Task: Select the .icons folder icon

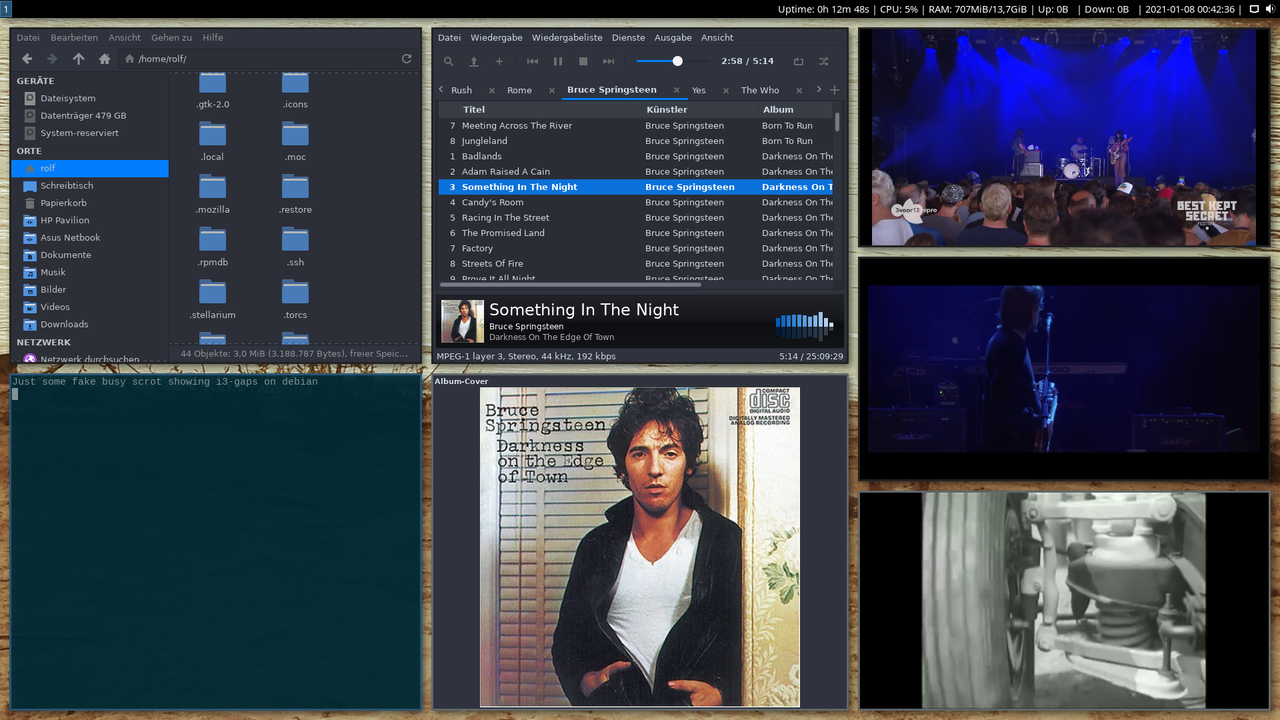Action: click(x=295, y=83)
